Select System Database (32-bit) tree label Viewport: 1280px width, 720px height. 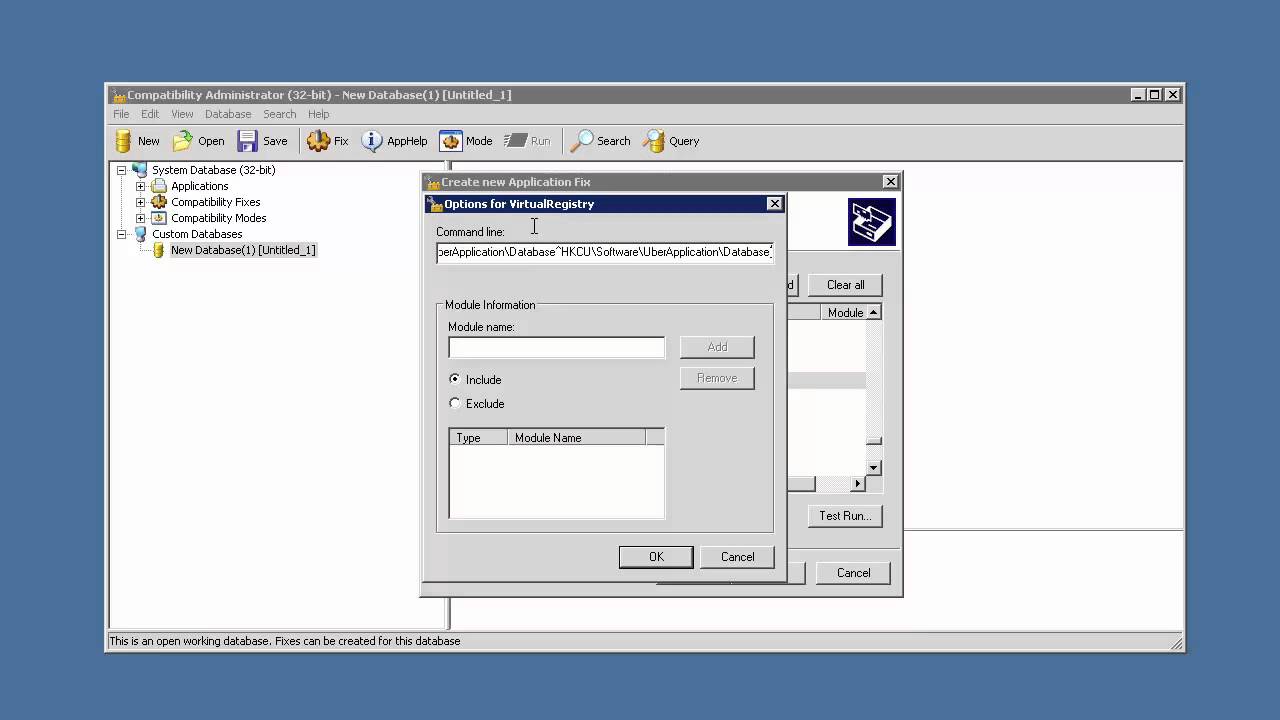coord(213,170)
